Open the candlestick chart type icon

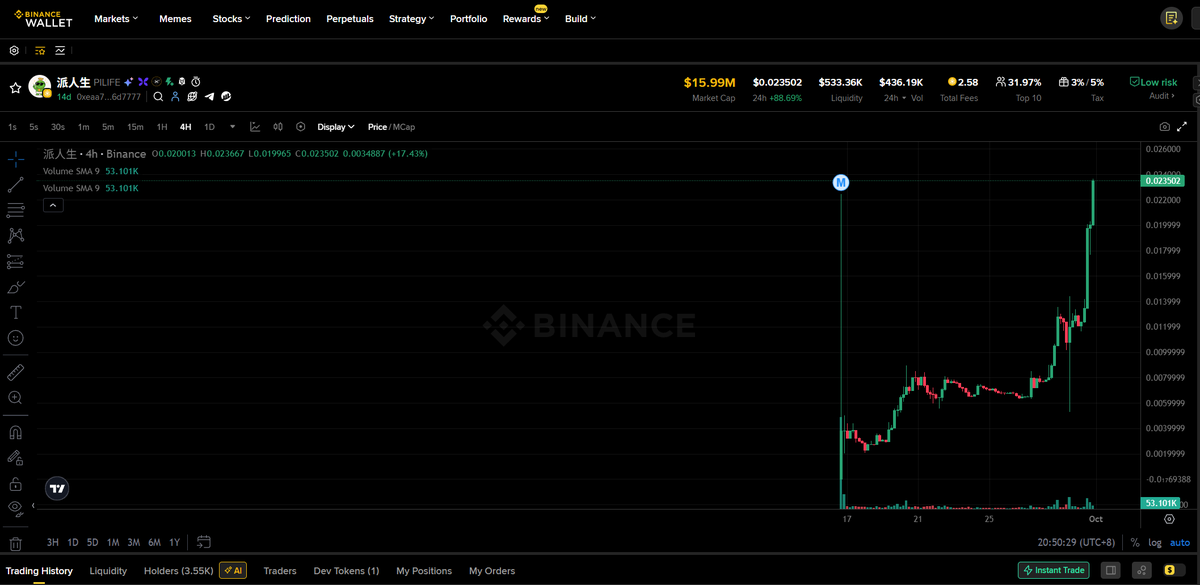tap(278, 127)
